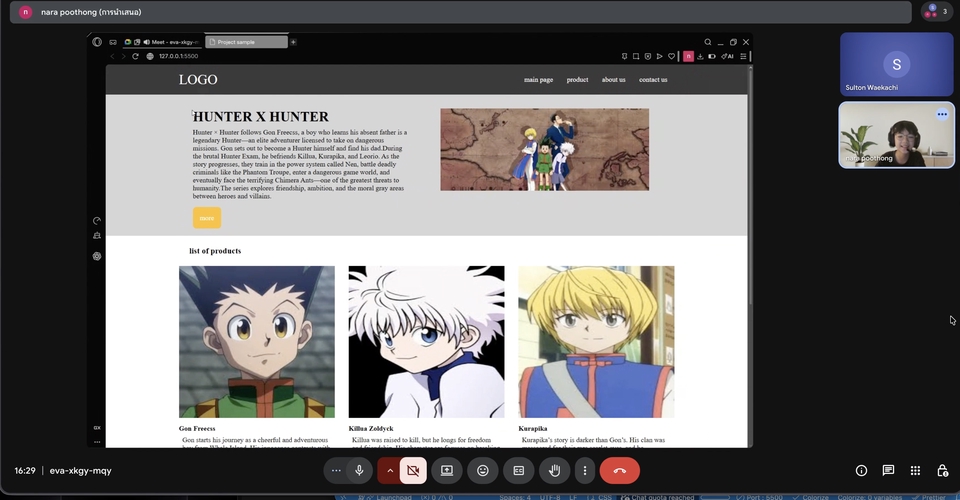Open the Aria AI button

coord(727,56)
